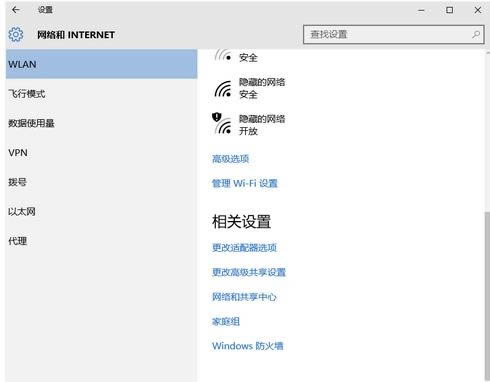
Task: Click the 隐藏的网络 开放 network entry text
Action: coord(262,125)
